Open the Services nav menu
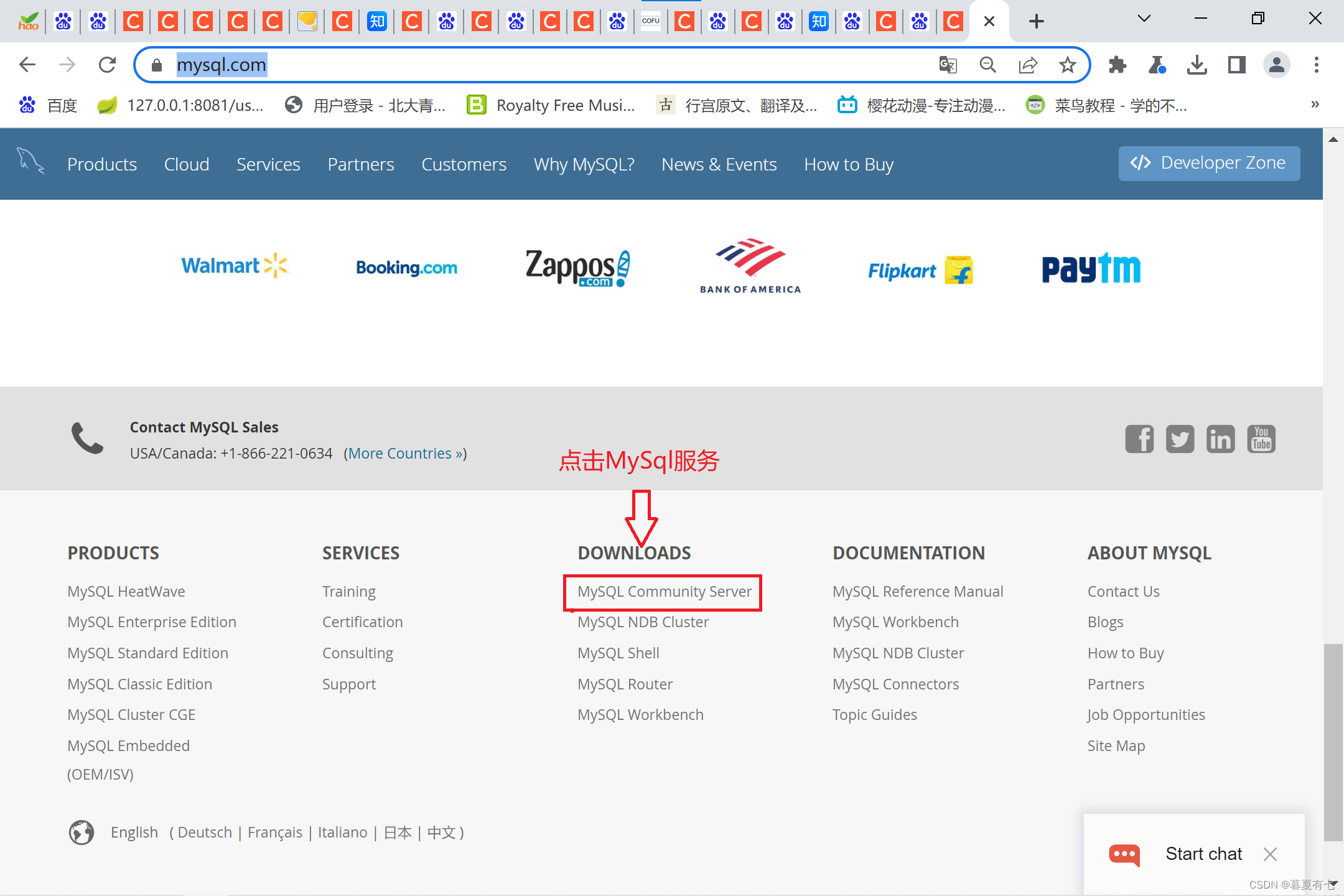This screenshot has width=1344, height=896. (x=268, y=164)
